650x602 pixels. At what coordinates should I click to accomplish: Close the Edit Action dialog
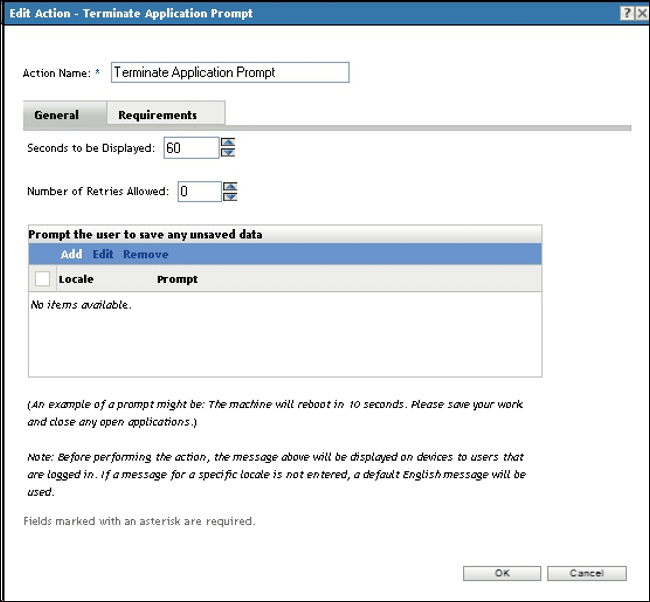642,13
